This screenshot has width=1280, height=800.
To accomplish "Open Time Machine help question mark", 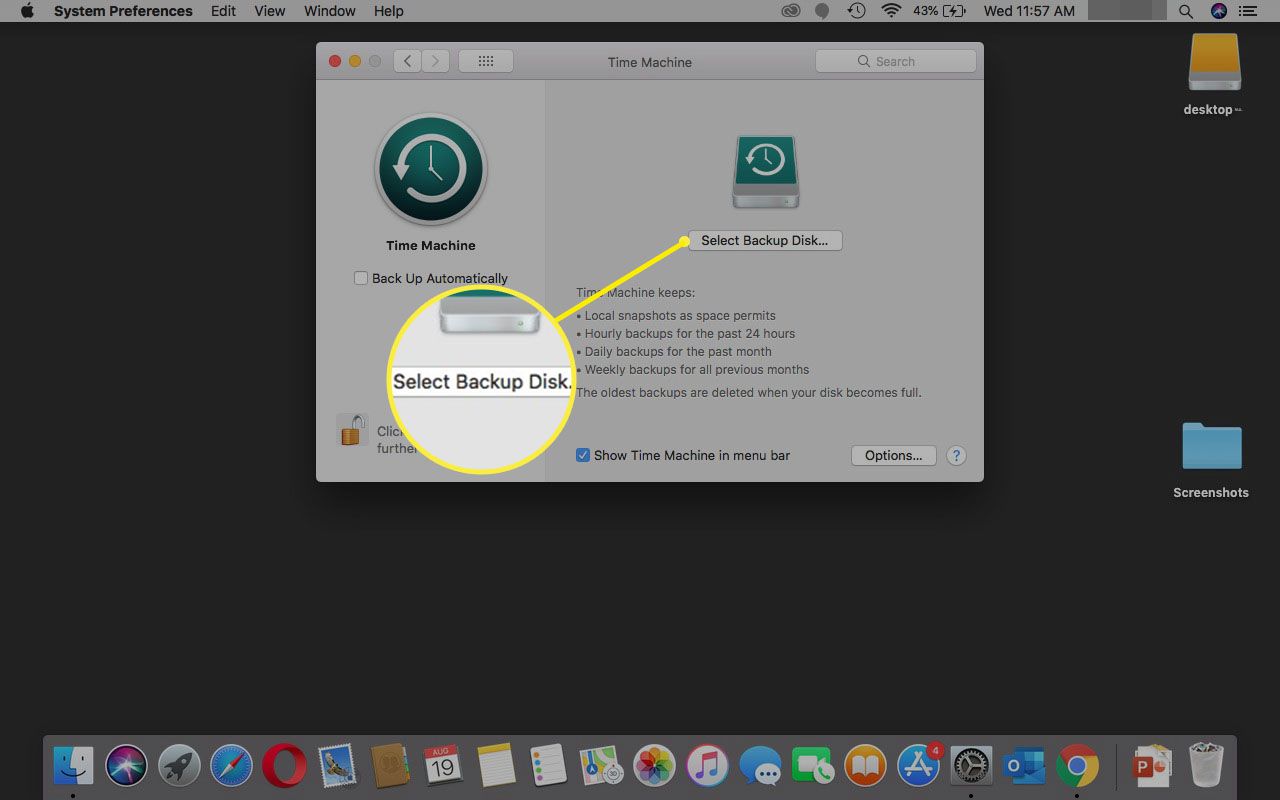I will (x=956, y=455).
